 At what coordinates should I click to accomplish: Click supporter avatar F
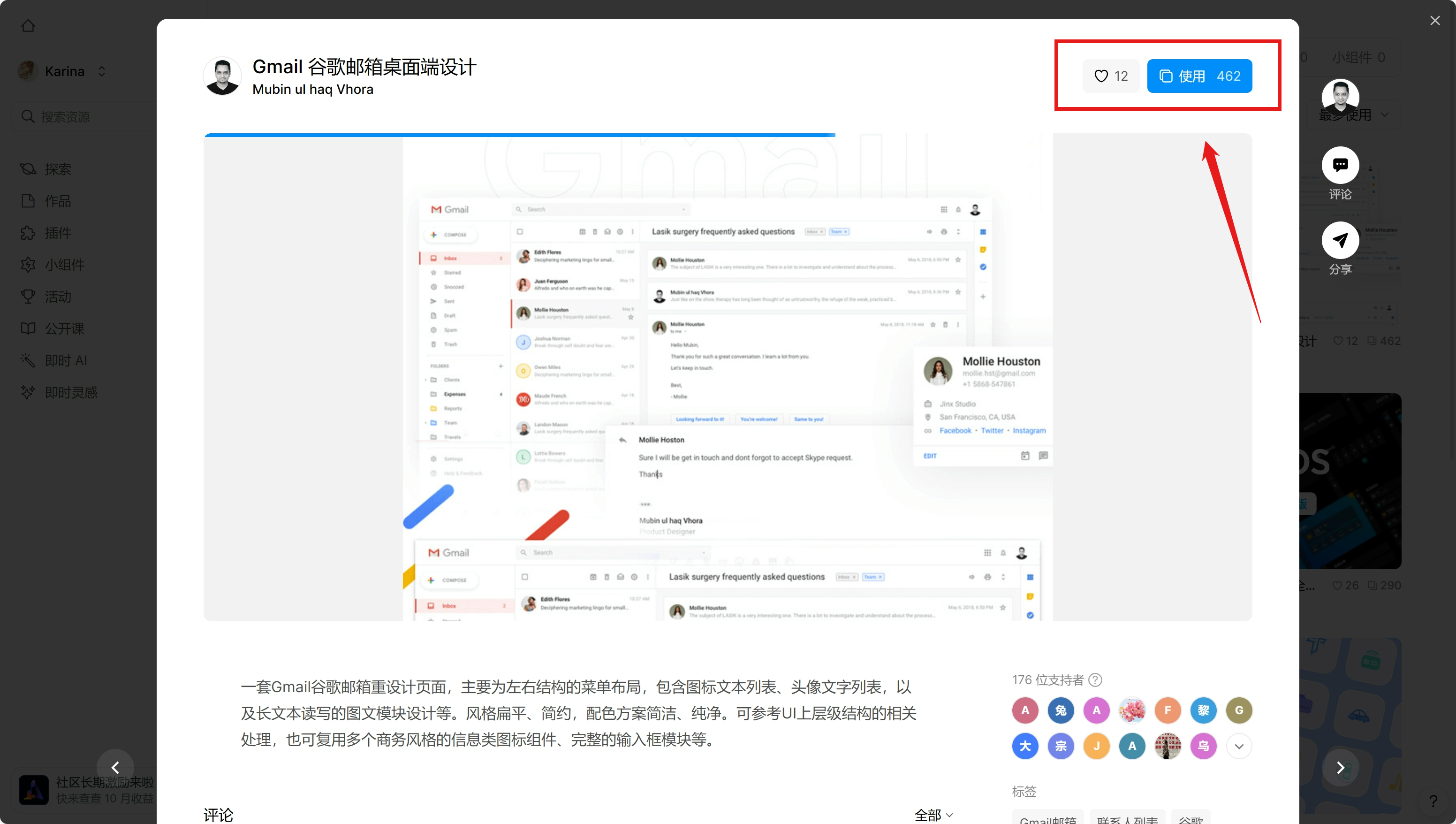(x=1168, y=710)
